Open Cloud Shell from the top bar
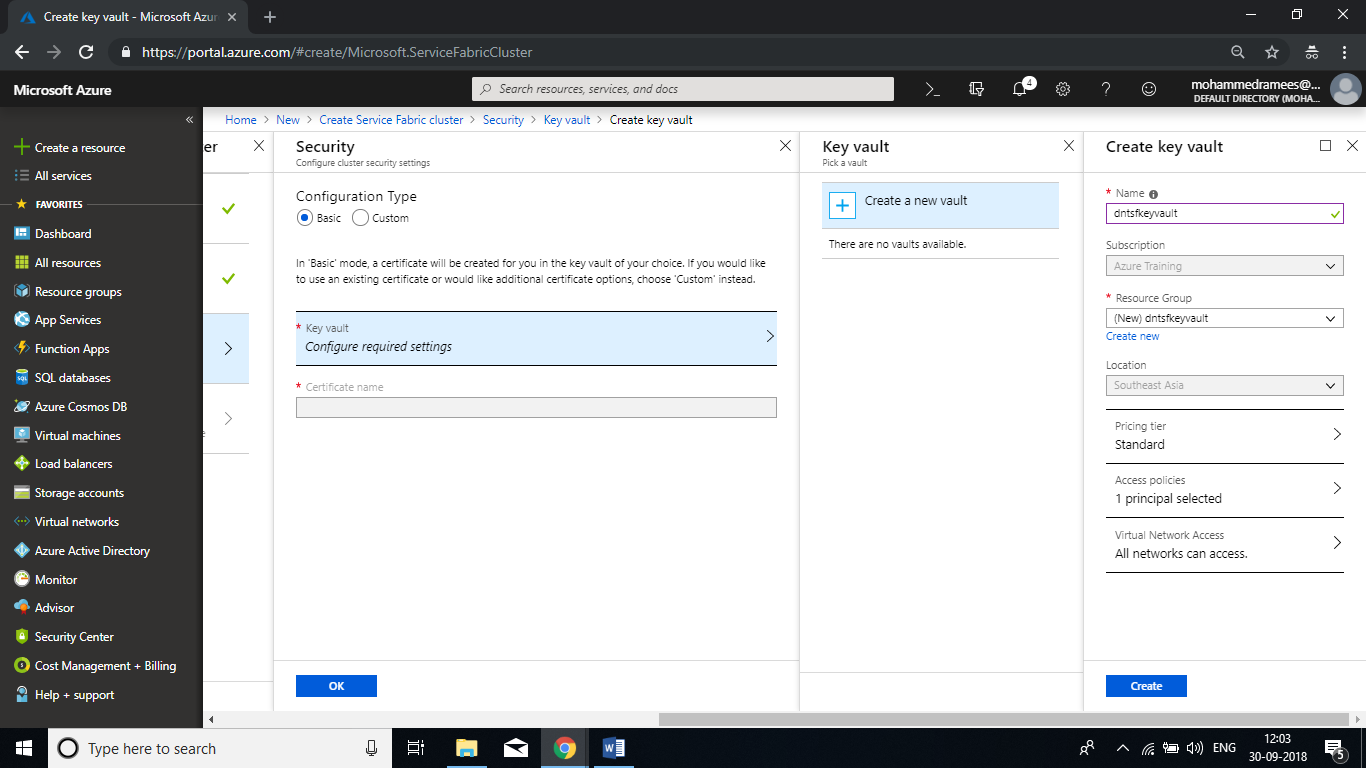The width and height of the screenshot is (1366, 768). pos(932,89)
